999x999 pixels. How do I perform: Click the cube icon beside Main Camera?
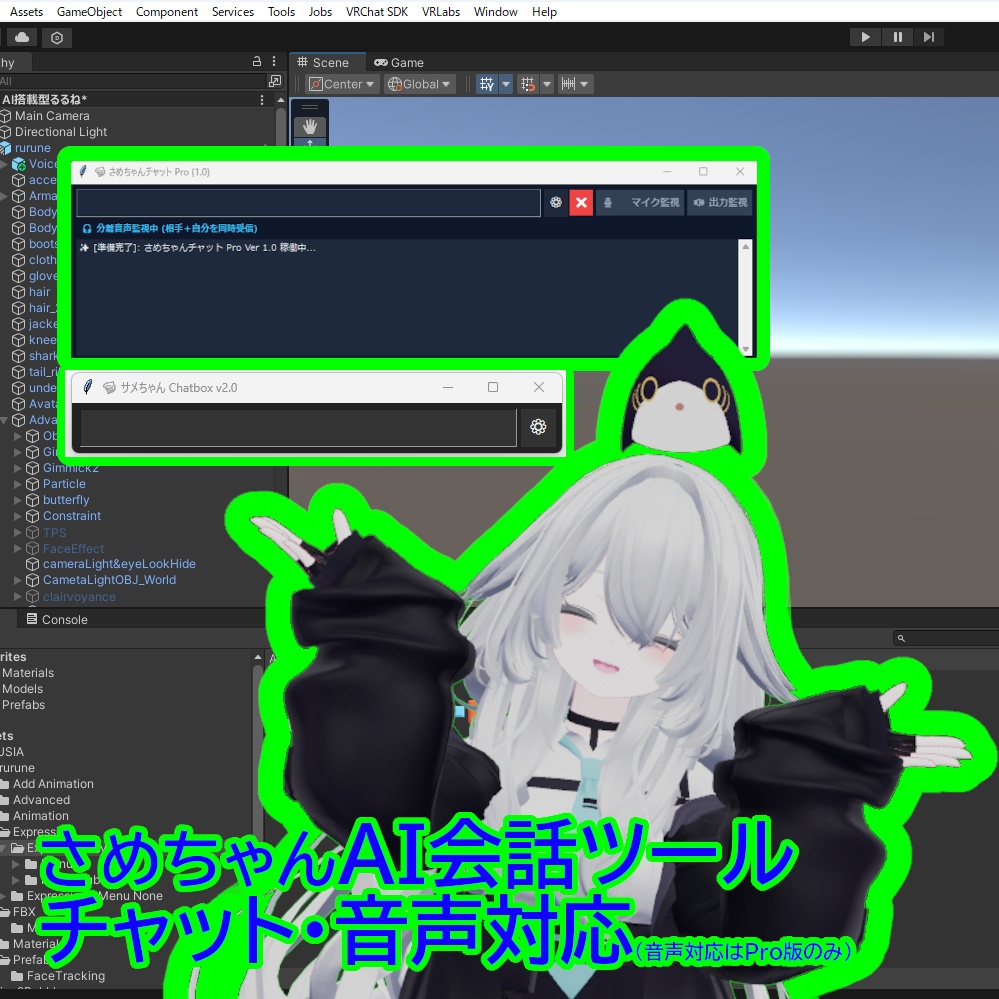[x=6, y=116]
